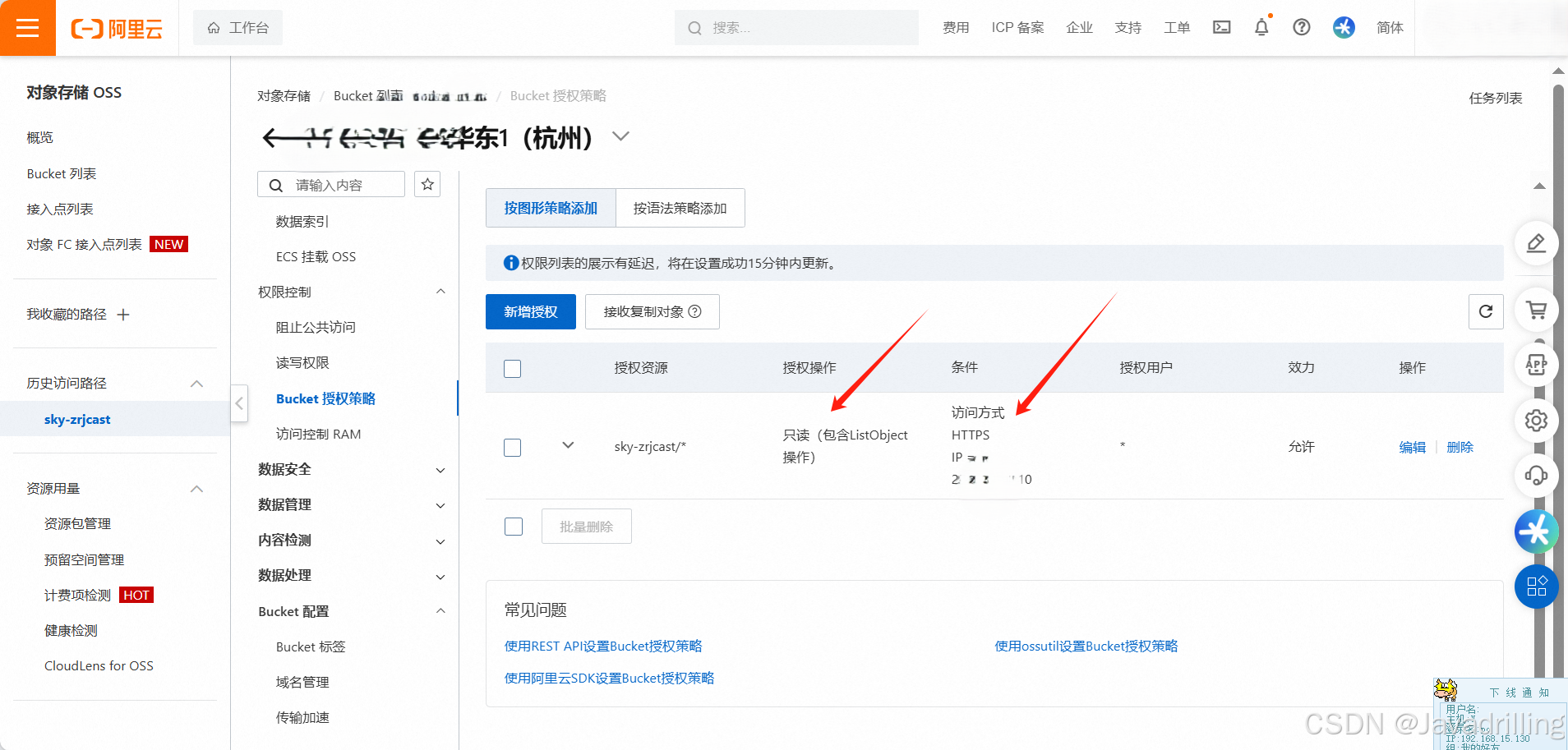
Task: Toggle the checkbox beside 批量删除
Action: pyautogui.click(x=514, y=527)
